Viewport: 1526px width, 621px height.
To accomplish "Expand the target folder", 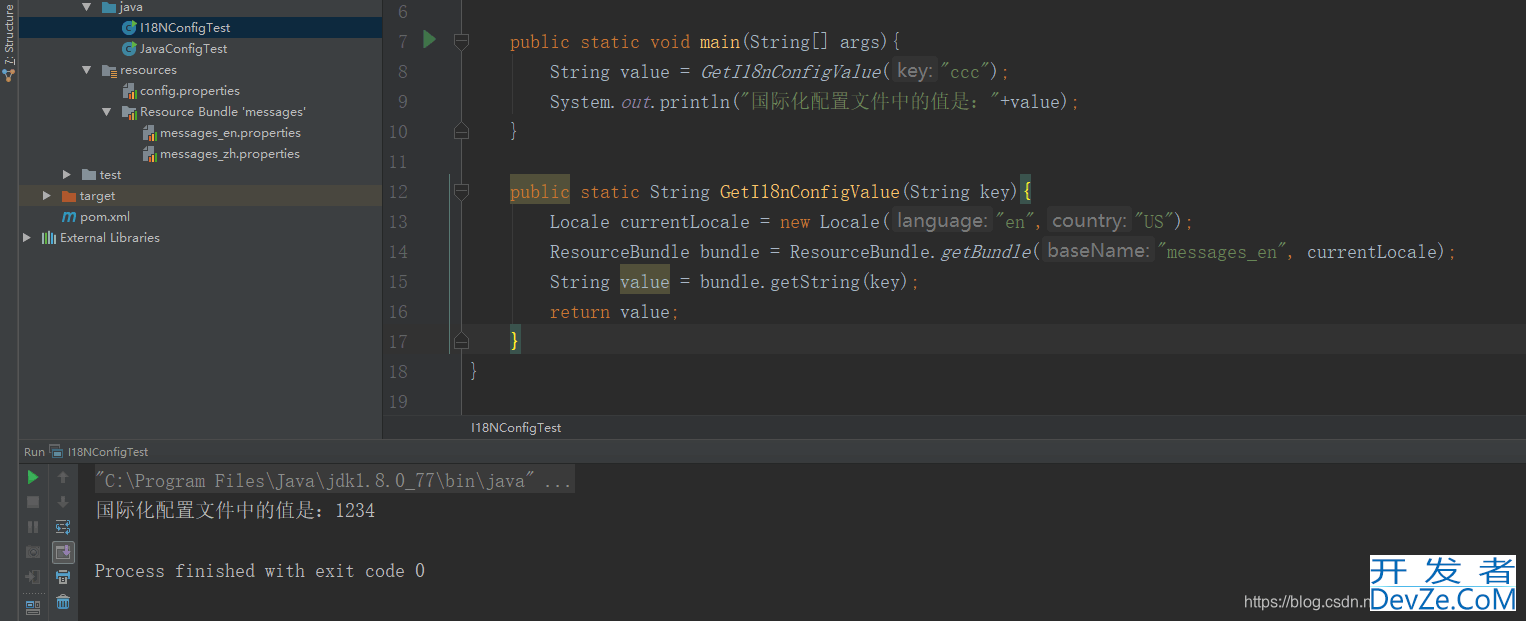I will coord(47,196).
